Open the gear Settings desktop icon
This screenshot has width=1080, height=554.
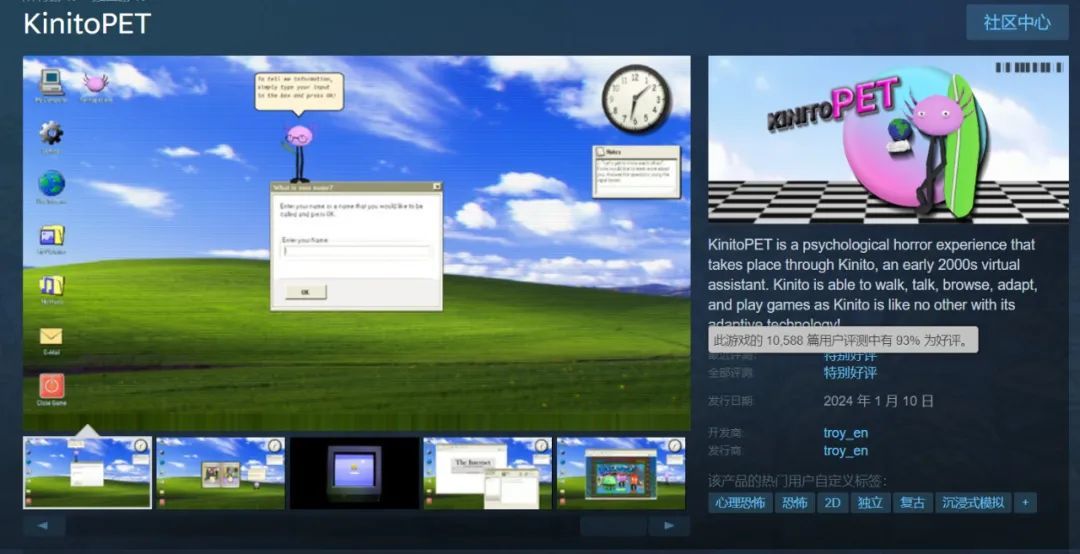(51, 136)
